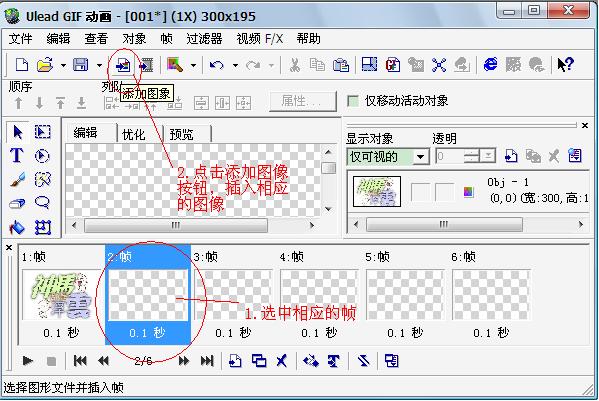Viewport: 599px width, 401px height.
Task: Select the Fill bucket tool
Action: tap(17, 228)
